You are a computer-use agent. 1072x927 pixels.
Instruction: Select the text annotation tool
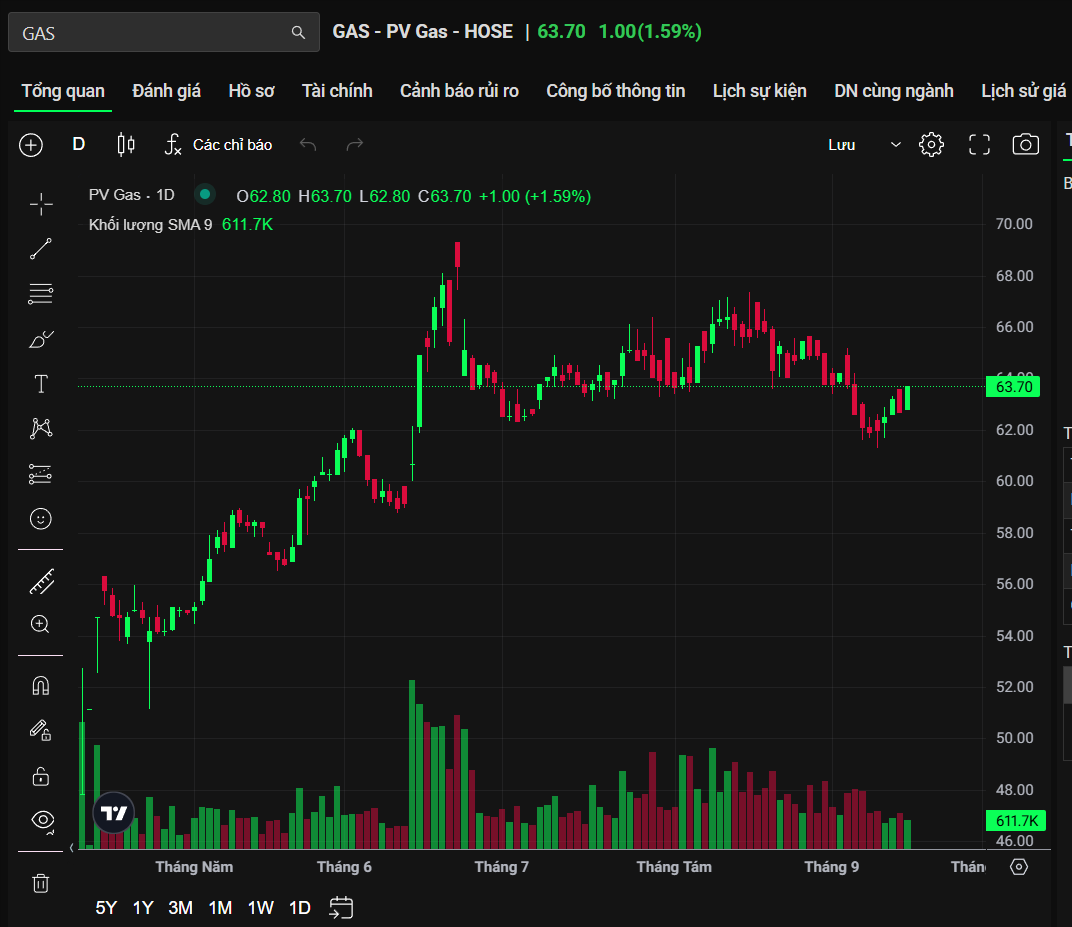coord(41,384)
